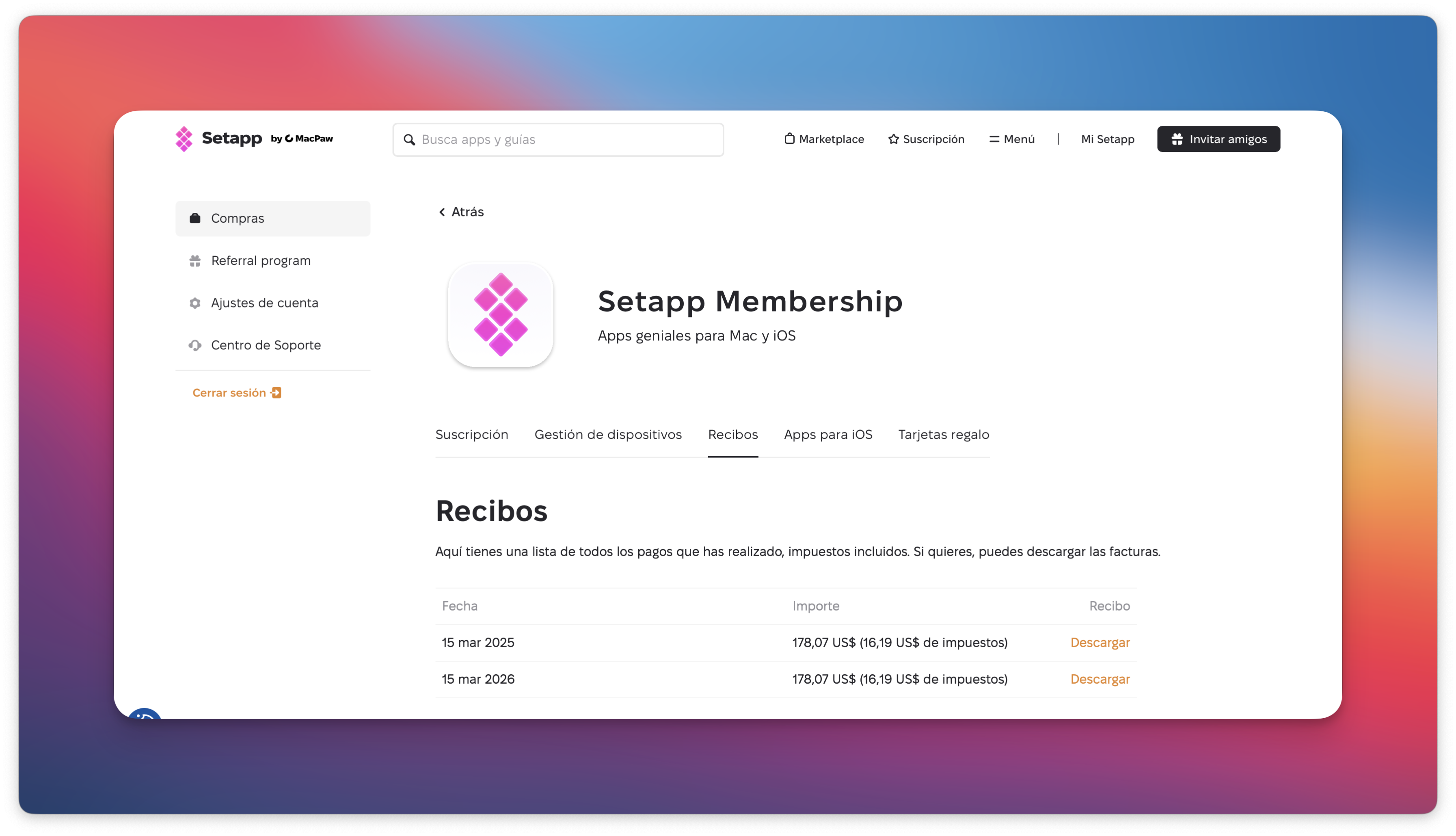The image size is (1456, 836).
Task: Click the Suscripción star icon in header
Action: tap(893, 139)
